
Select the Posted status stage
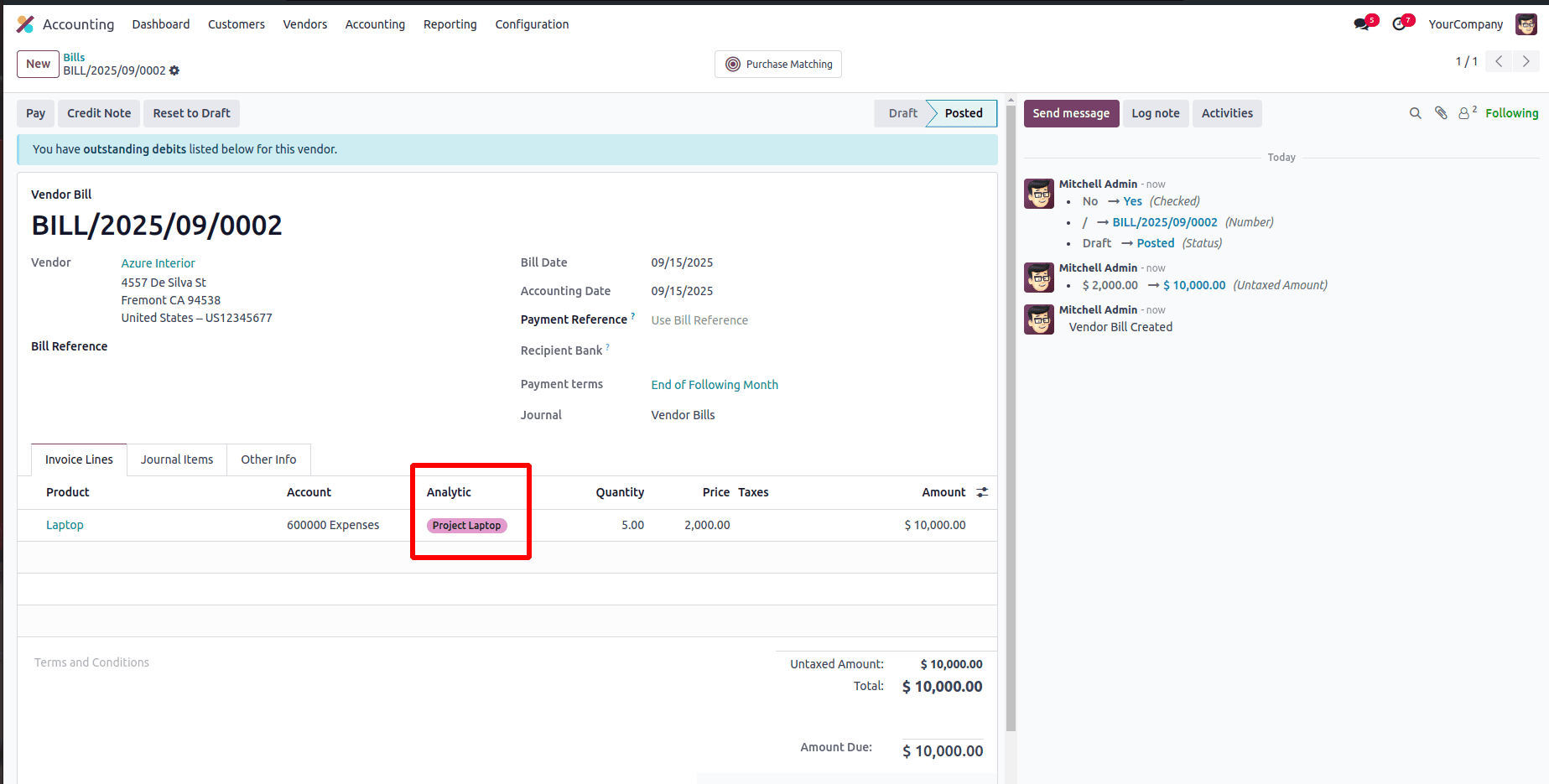click(964, 113)
